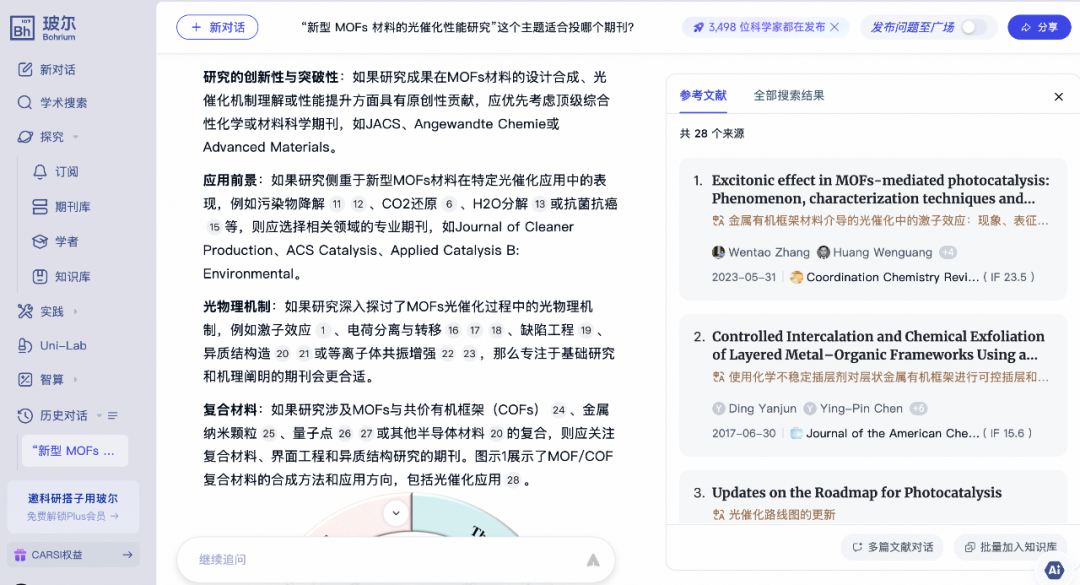The image size is (1080, 585).
Task: Click the send arrow in 继续追问 box
Action: click(592, 560)
